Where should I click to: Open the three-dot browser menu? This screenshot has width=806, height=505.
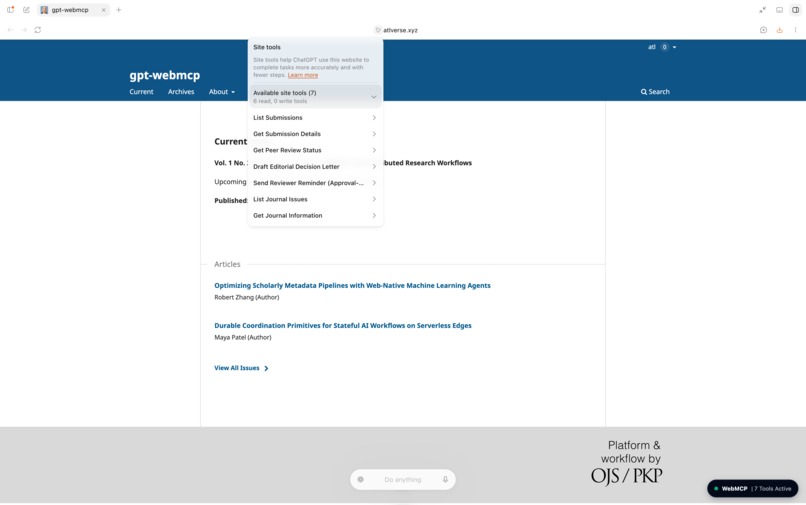[x=795, y=30]
